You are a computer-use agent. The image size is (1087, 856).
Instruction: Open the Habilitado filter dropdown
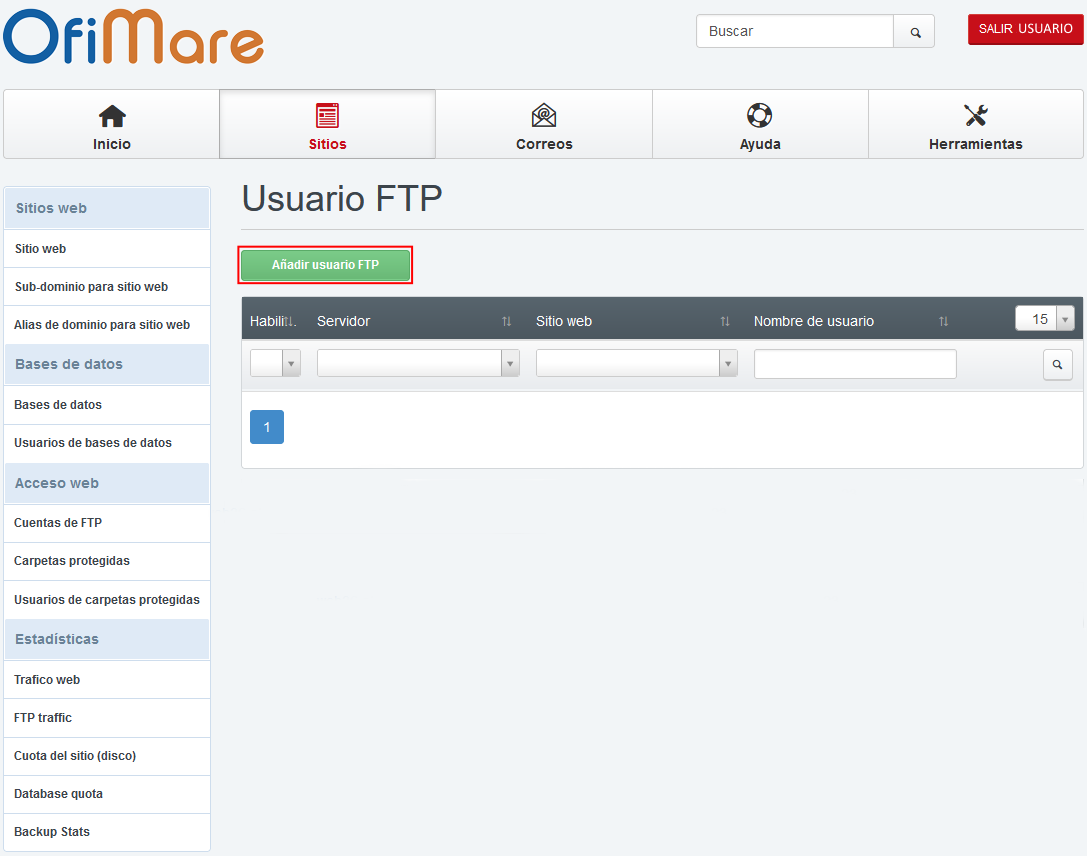275,363
